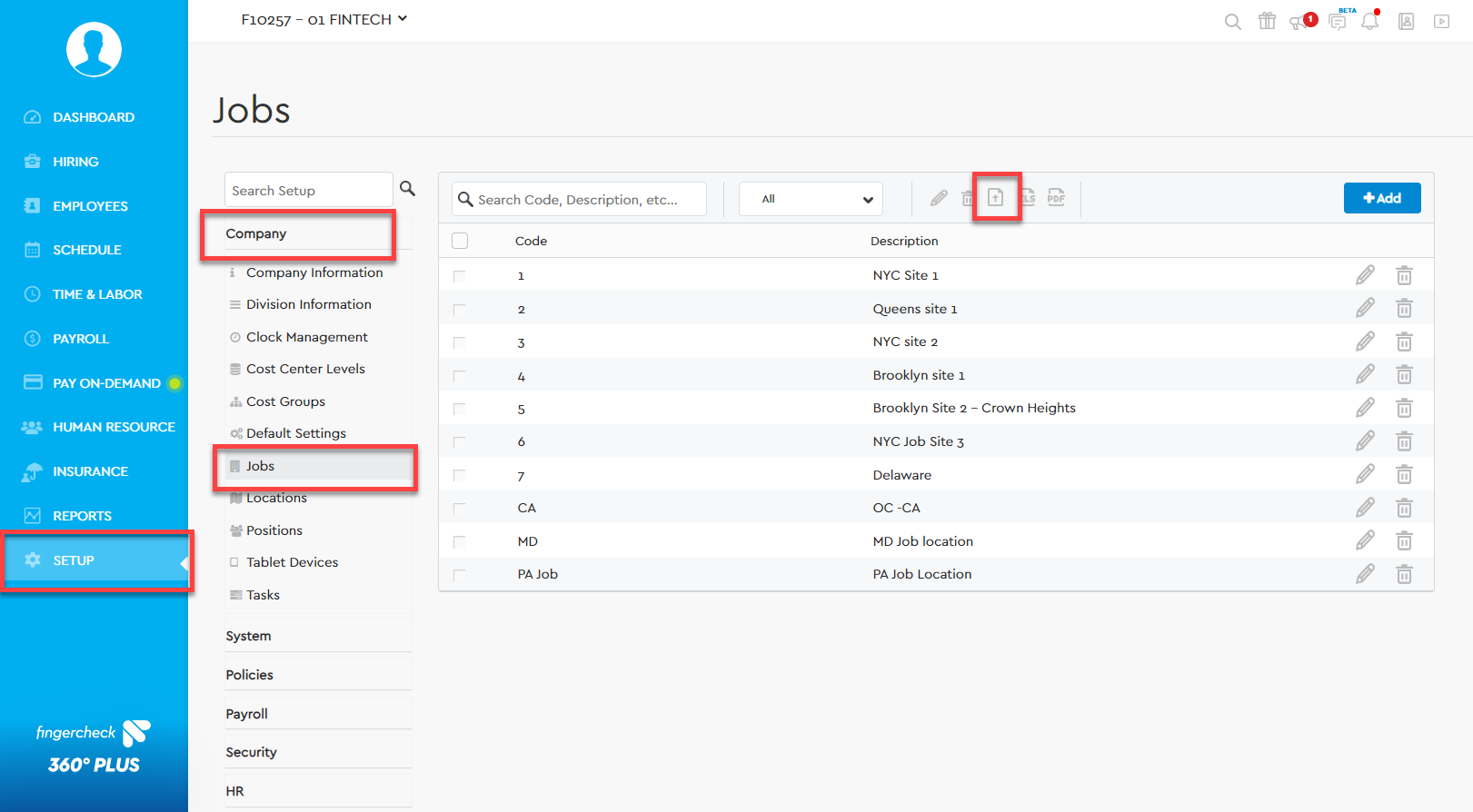Go to Dashboard in sidebar

94,117
